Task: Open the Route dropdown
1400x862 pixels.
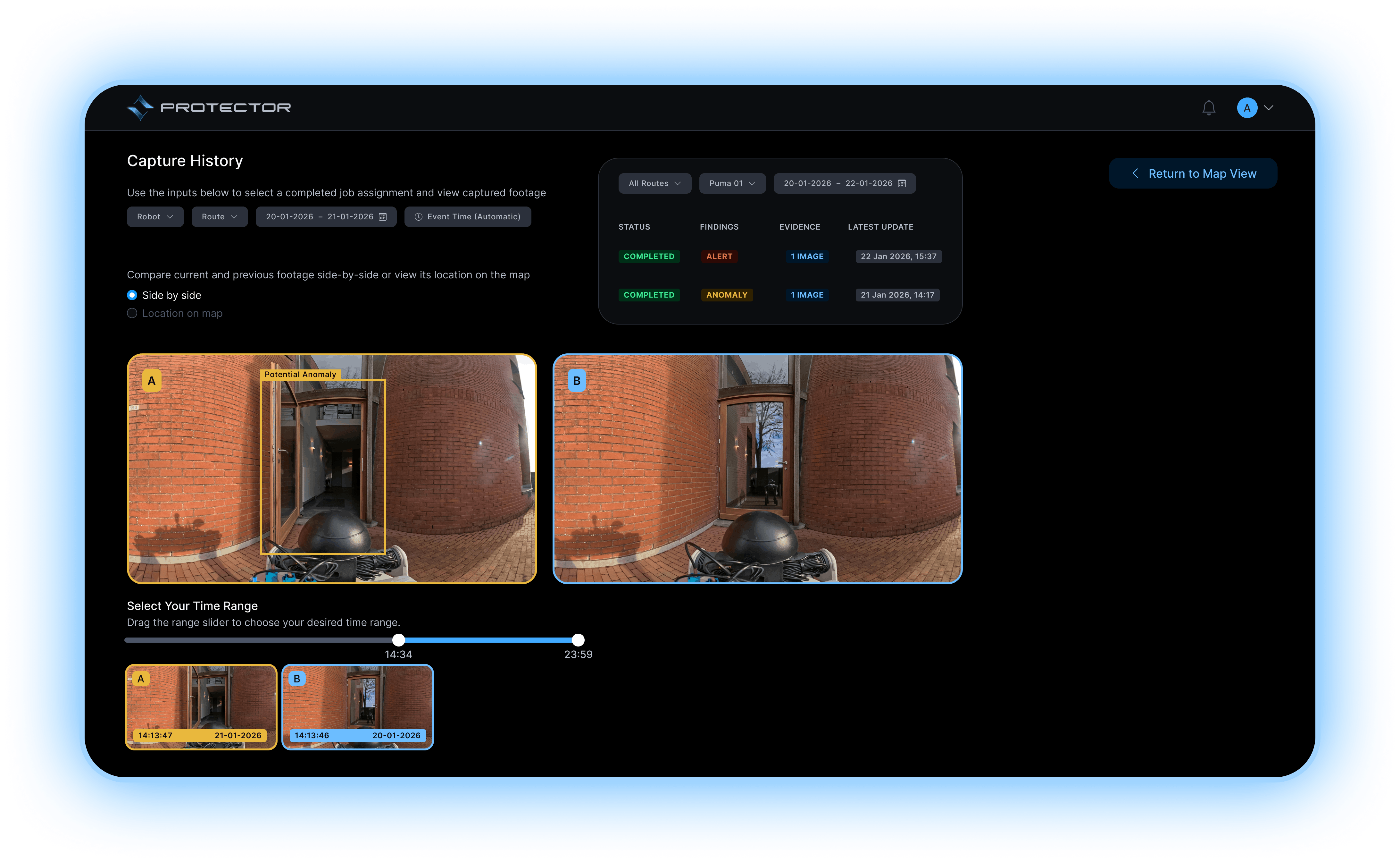Action: click(x=219, y=217)
